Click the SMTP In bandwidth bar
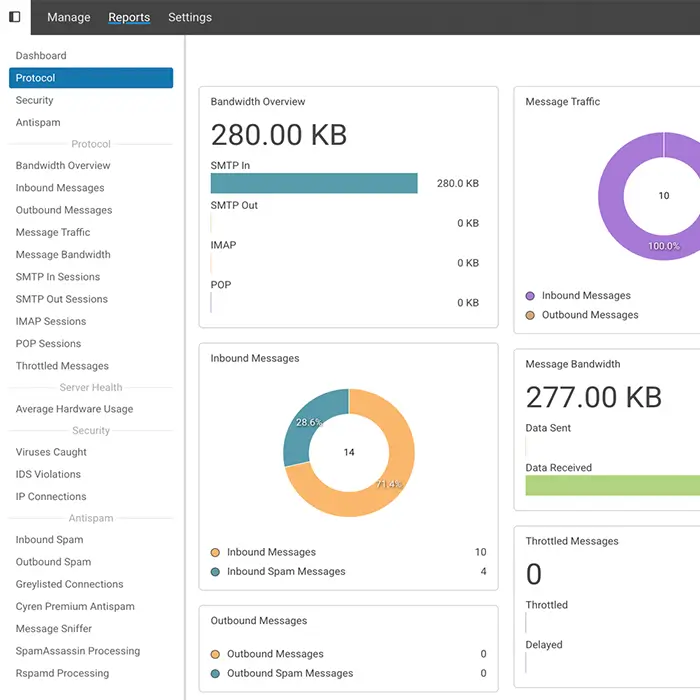The image size is (700, 700). pos(314,183)
